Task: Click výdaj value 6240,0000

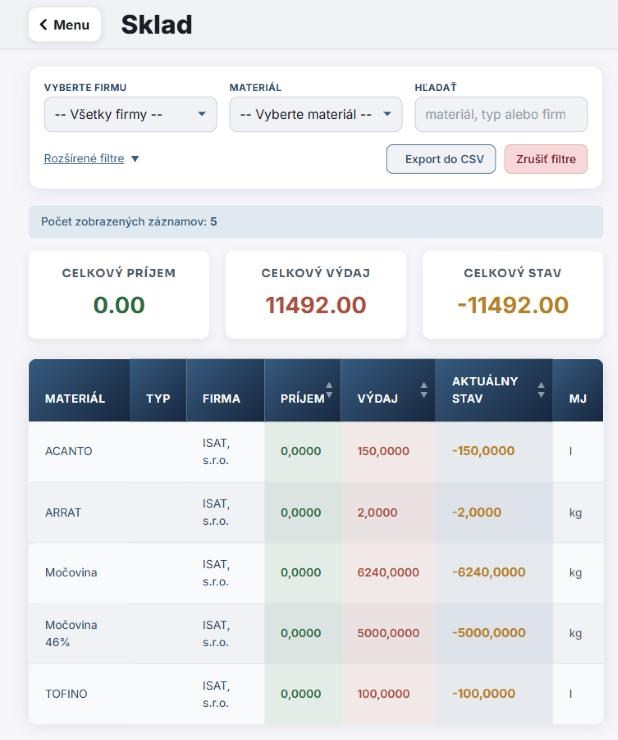Action: click(x=388, y=572)
